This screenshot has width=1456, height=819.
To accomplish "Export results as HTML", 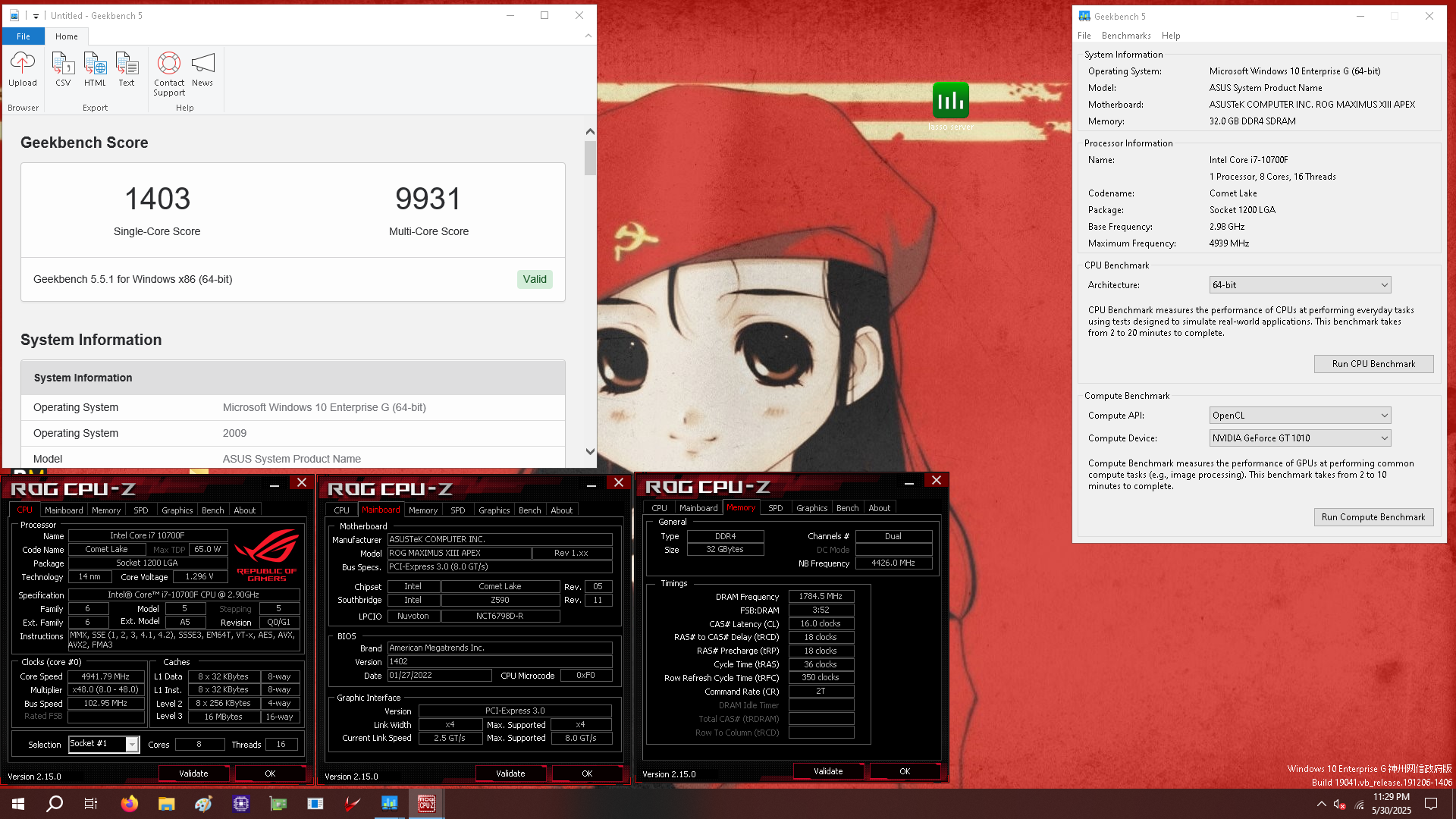I will click(x=95, y=70).
